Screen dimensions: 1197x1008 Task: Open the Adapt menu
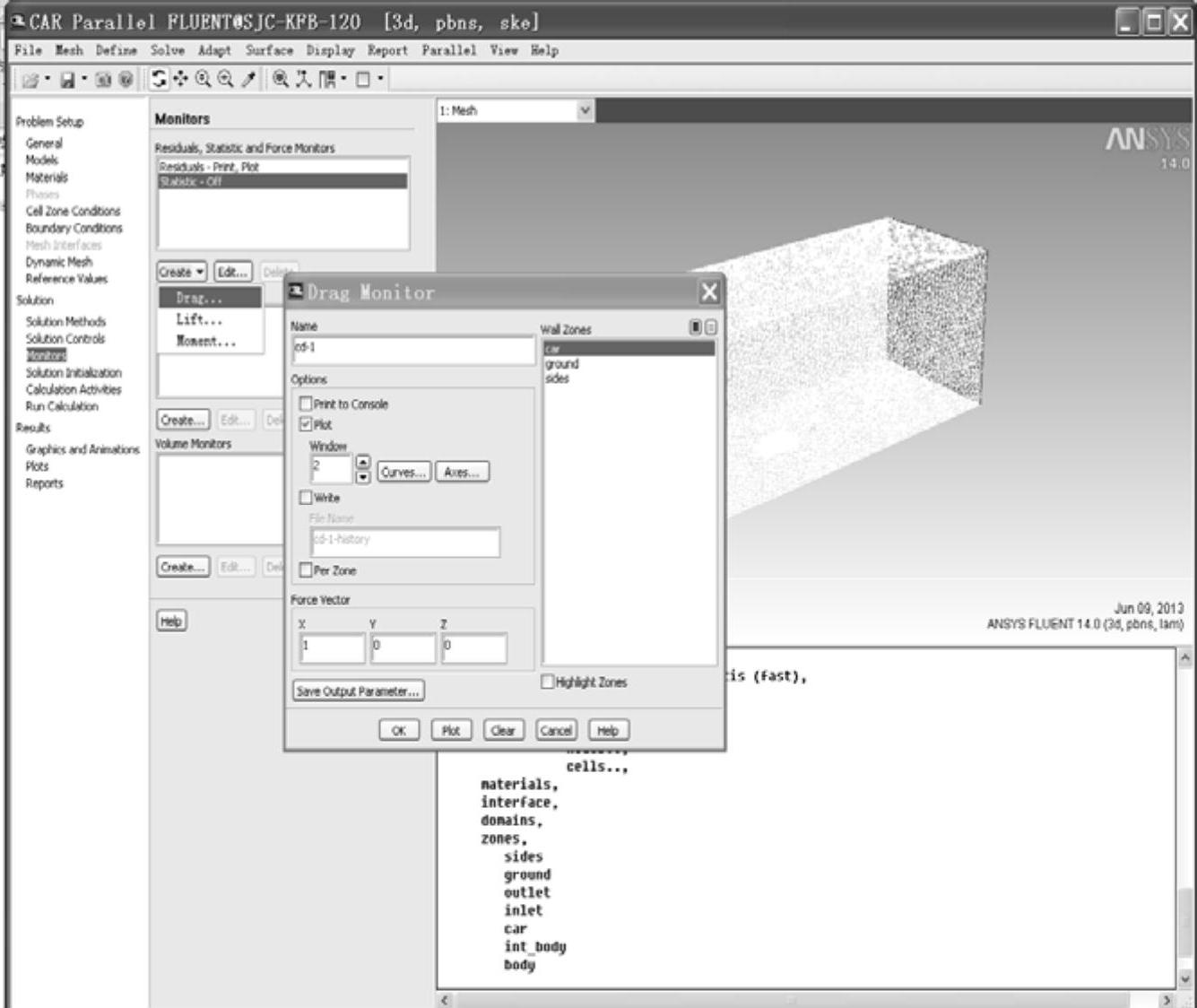[214, 50]
